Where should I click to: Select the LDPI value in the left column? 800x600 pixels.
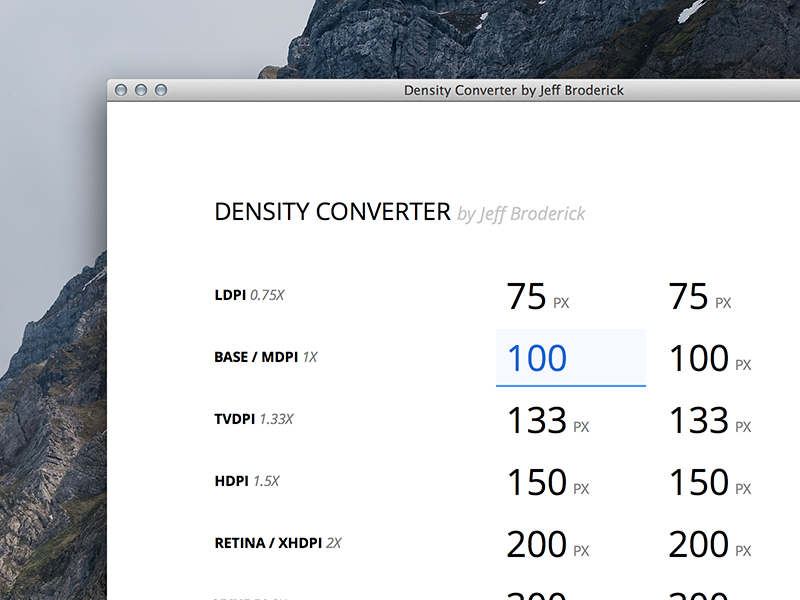click(533, 296)
